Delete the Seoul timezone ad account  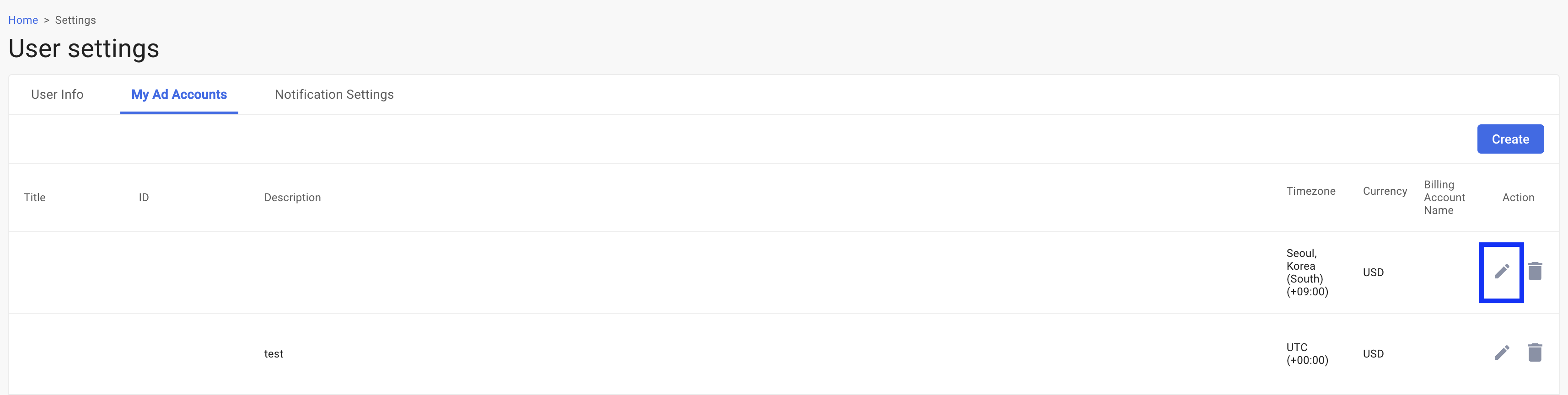(x=1535, y=272)
